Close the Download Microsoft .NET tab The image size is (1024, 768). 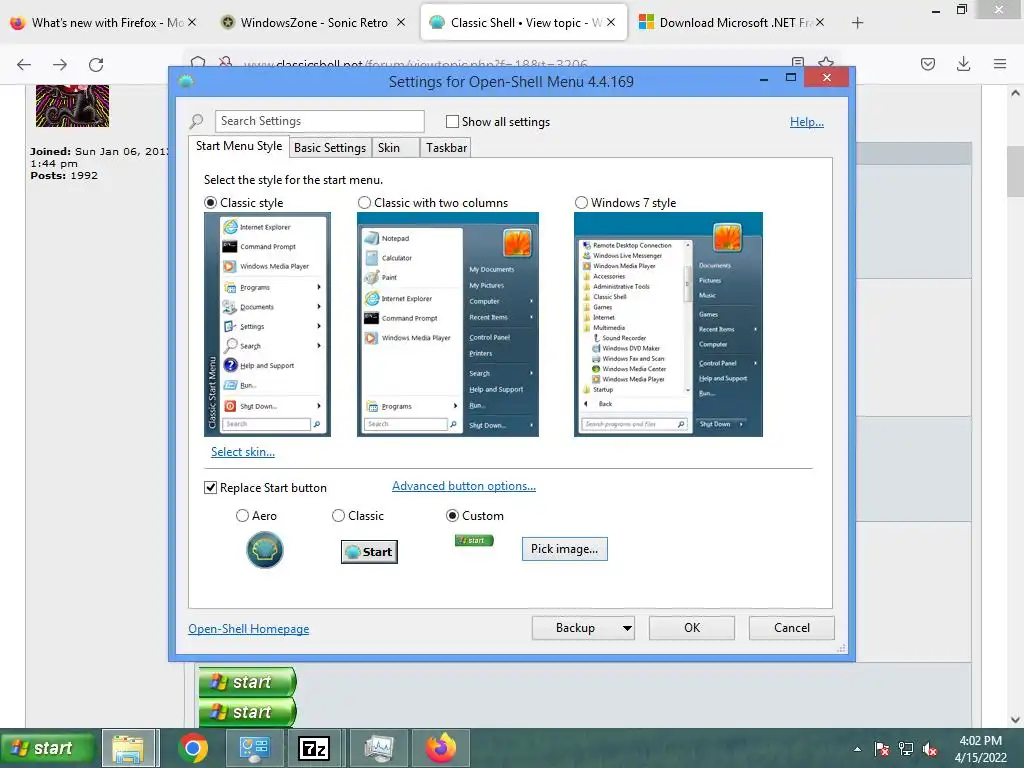(x=820, y=22)
